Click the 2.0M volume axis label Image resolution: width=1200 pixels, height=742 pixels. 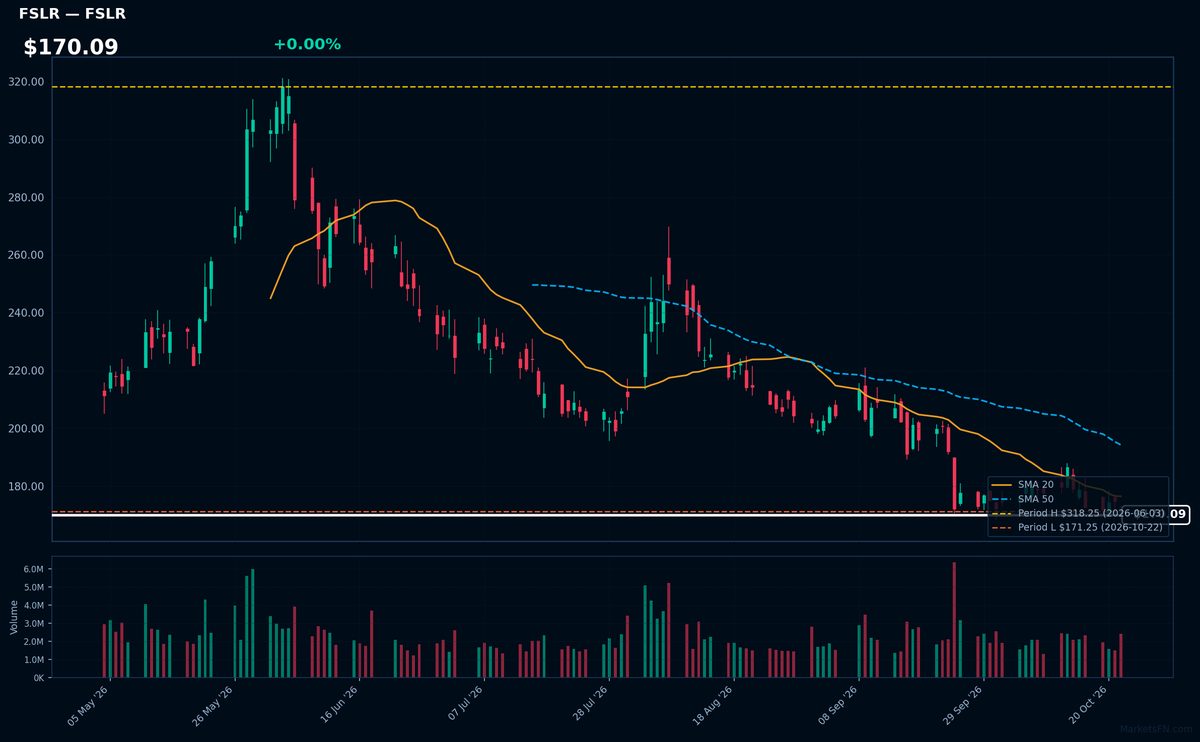click(x=34, y=641)
